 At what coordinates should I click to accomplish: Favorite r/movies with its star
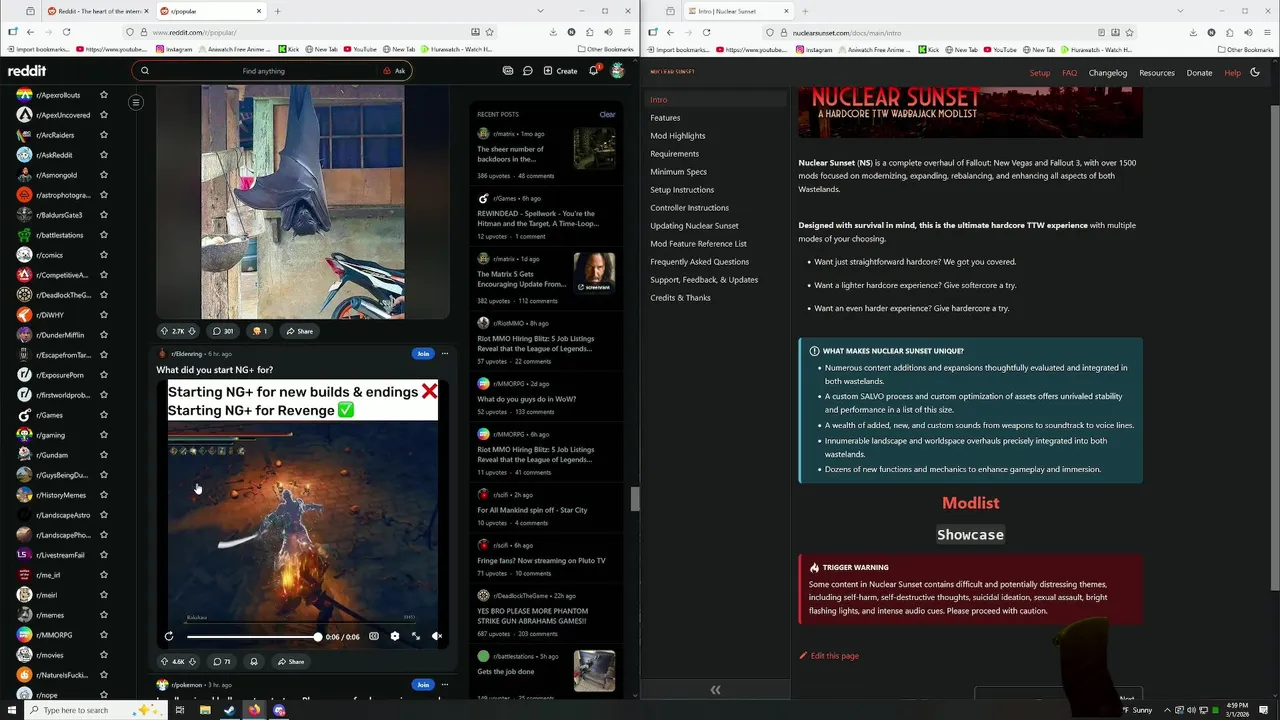click(103, 655)
